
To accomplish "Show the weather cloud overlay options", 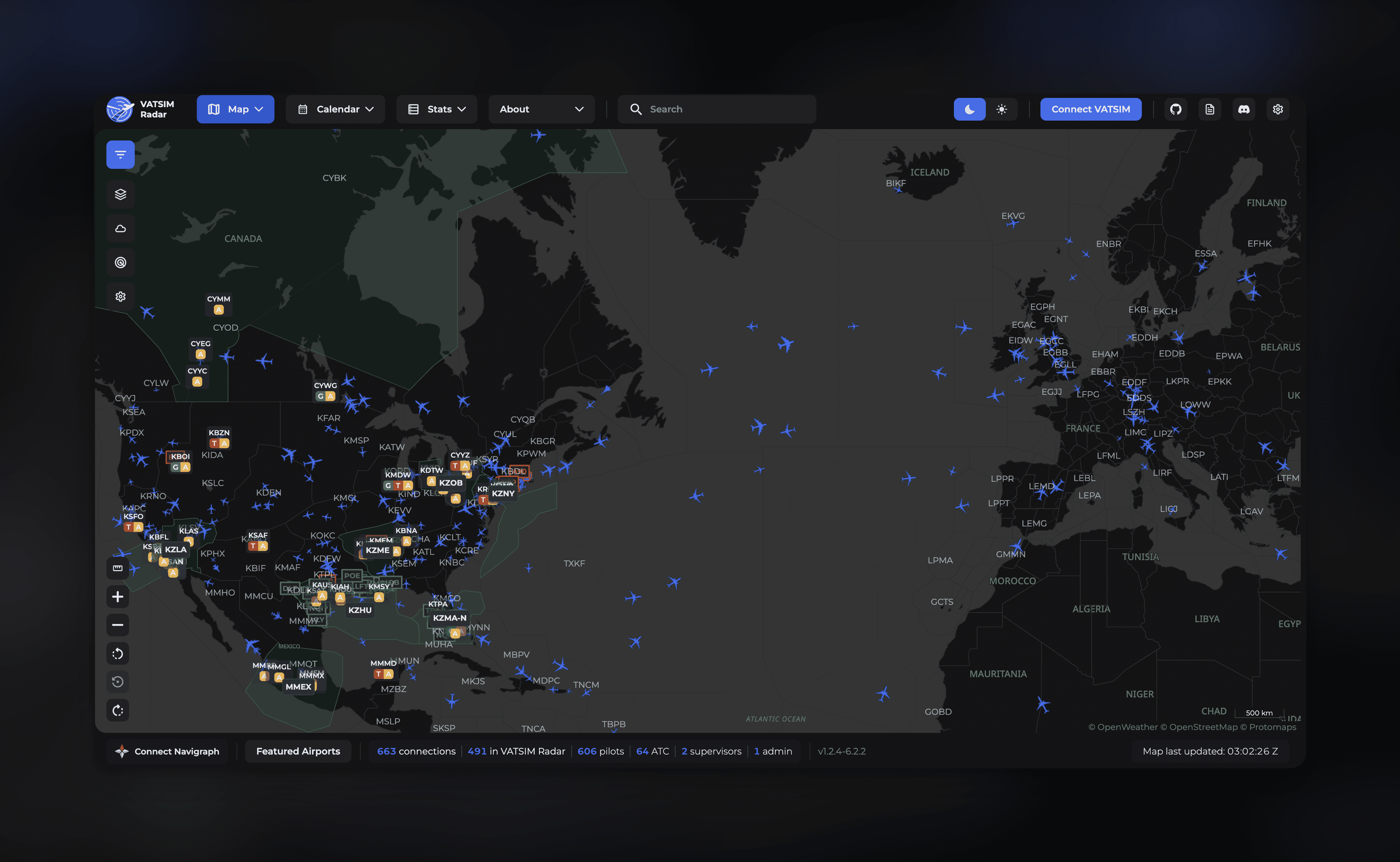I will (x=120, y=228).
